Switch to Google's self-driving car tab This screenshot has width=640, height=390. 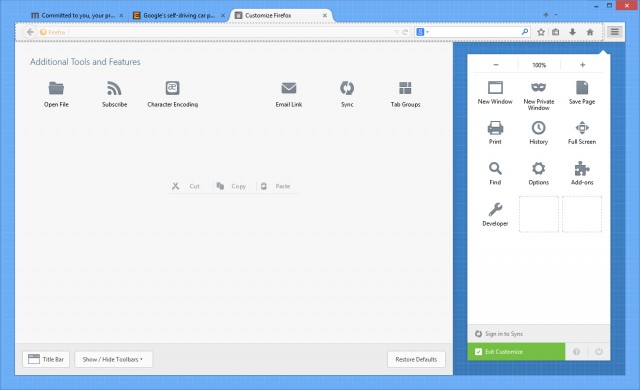click(x=179, y=16)
